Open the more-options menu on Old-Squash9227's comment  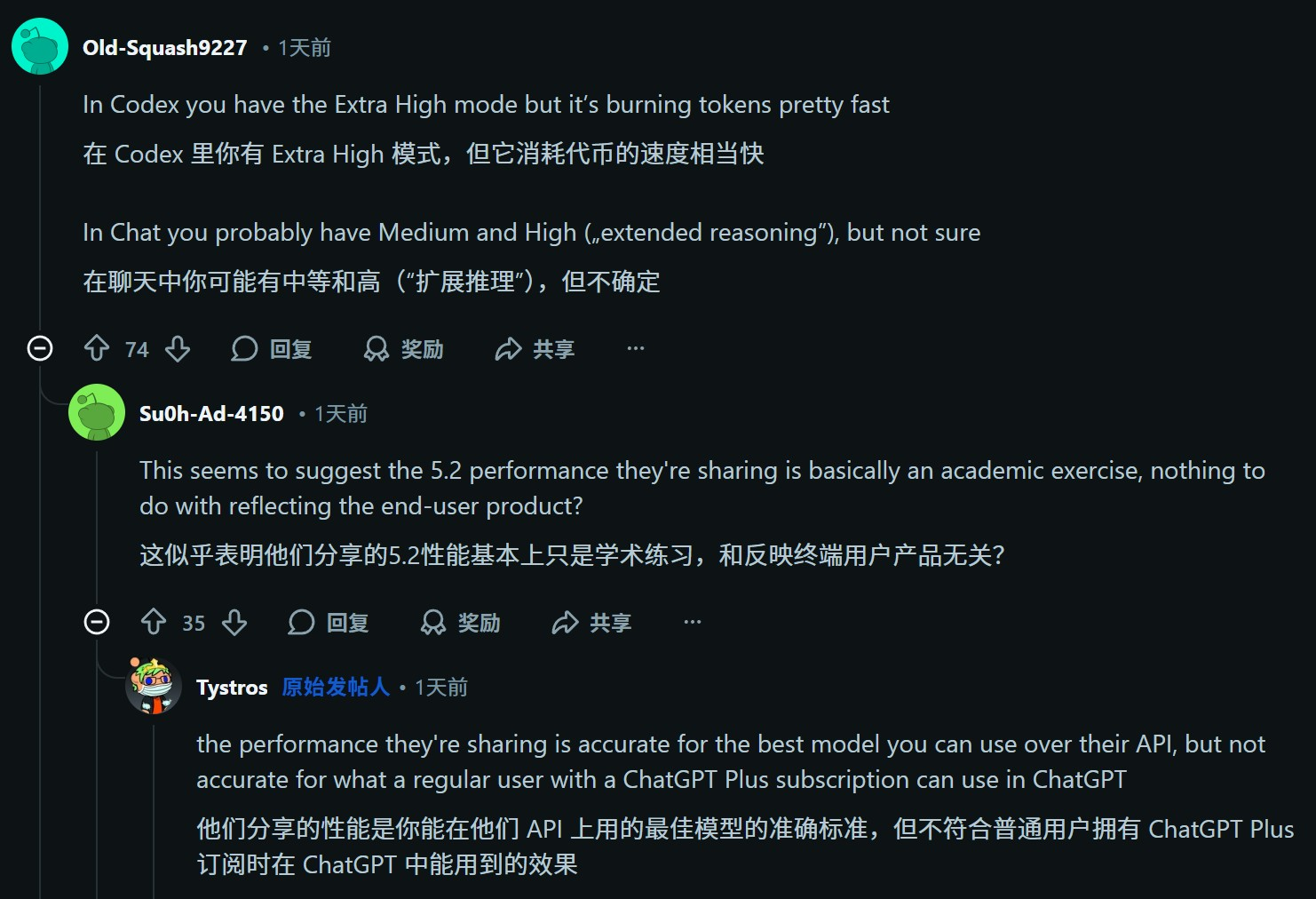[634, 349]
